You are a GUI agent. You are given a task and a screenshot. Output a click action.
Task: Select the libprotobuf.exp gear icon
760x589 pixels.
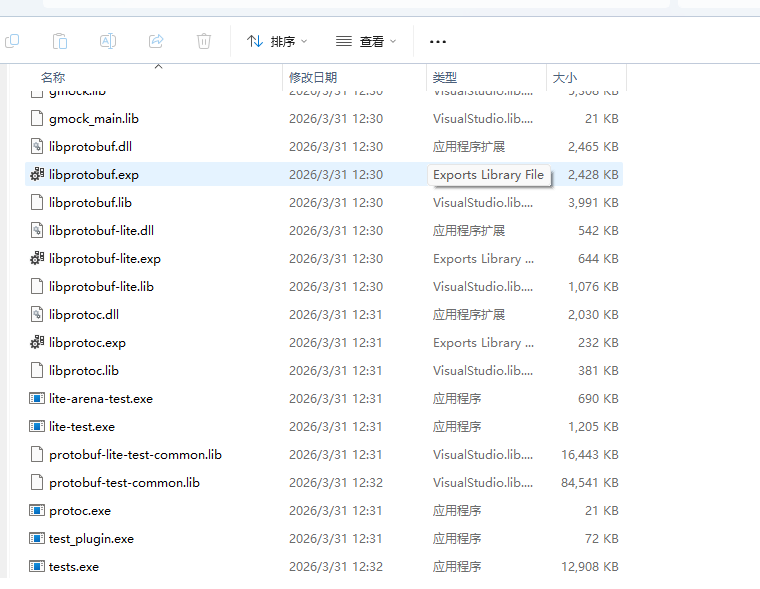pyautogui.click(x=37, y=175)
